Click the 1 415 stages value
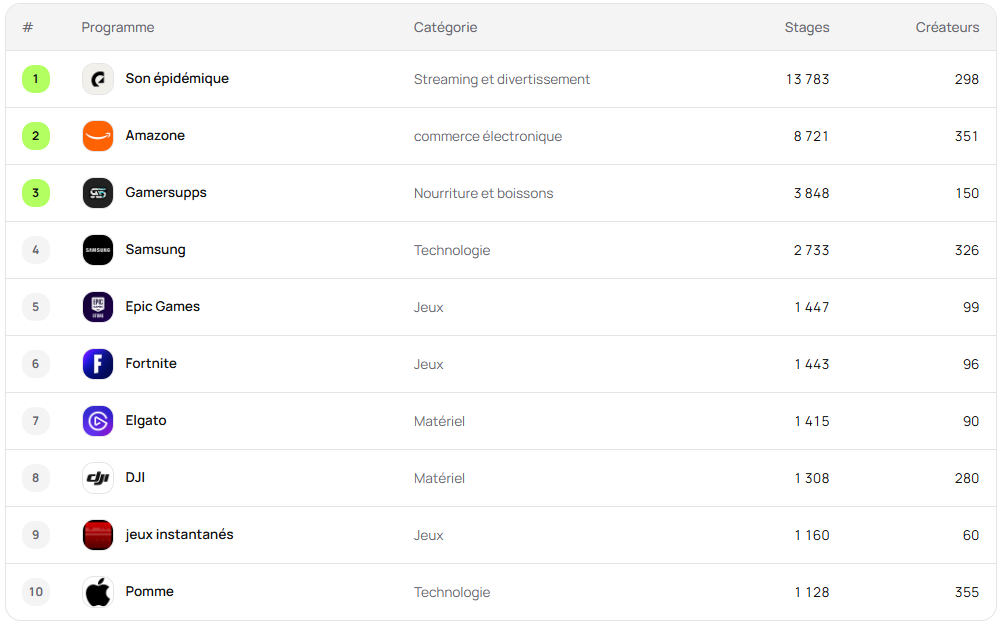Screen dimensions: 1003x625 pyautogui.click(x=812, y=421)
